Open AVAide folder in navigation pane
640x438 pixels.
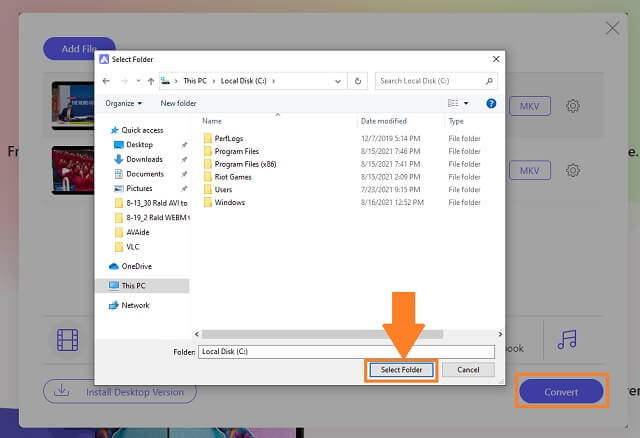pyautogui.click(x=132, y=232)
